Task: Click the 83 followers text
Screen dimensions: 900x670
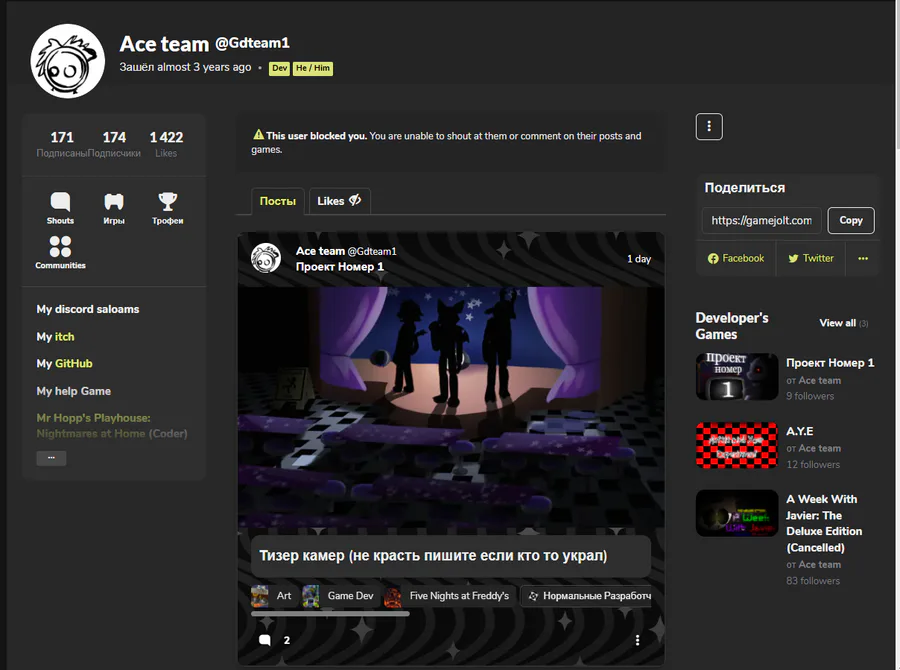Action: (813, 581)
